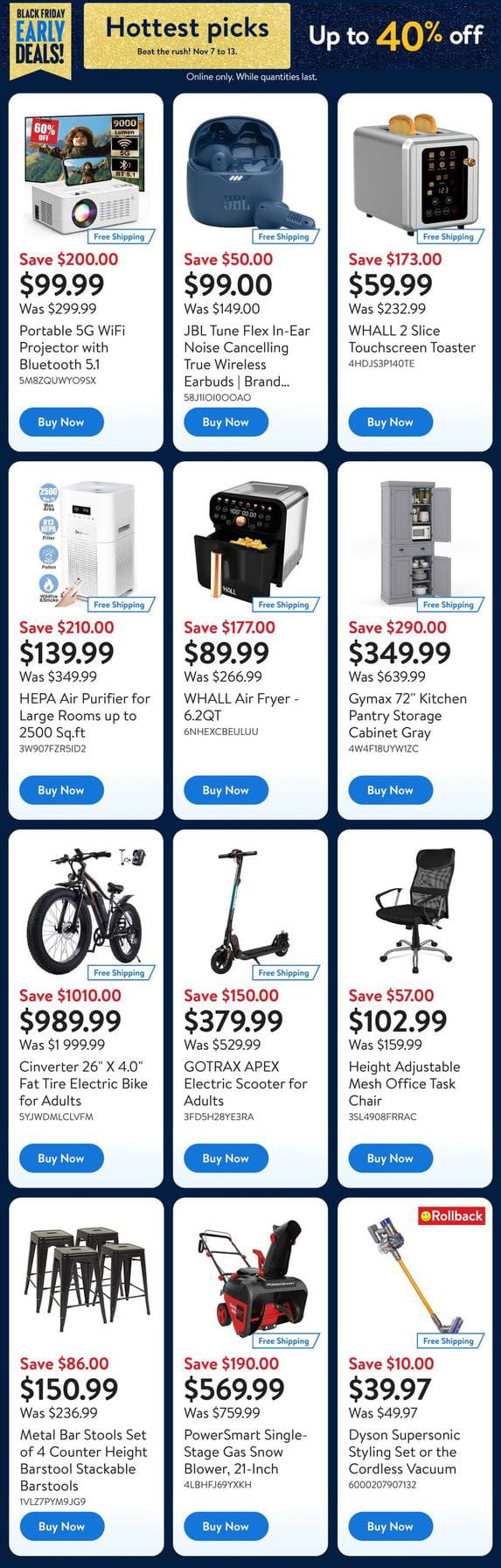Screen dimensions: 501x1568
Task: Open the PowerSmart snow blower image
Action: point(250,1279)
